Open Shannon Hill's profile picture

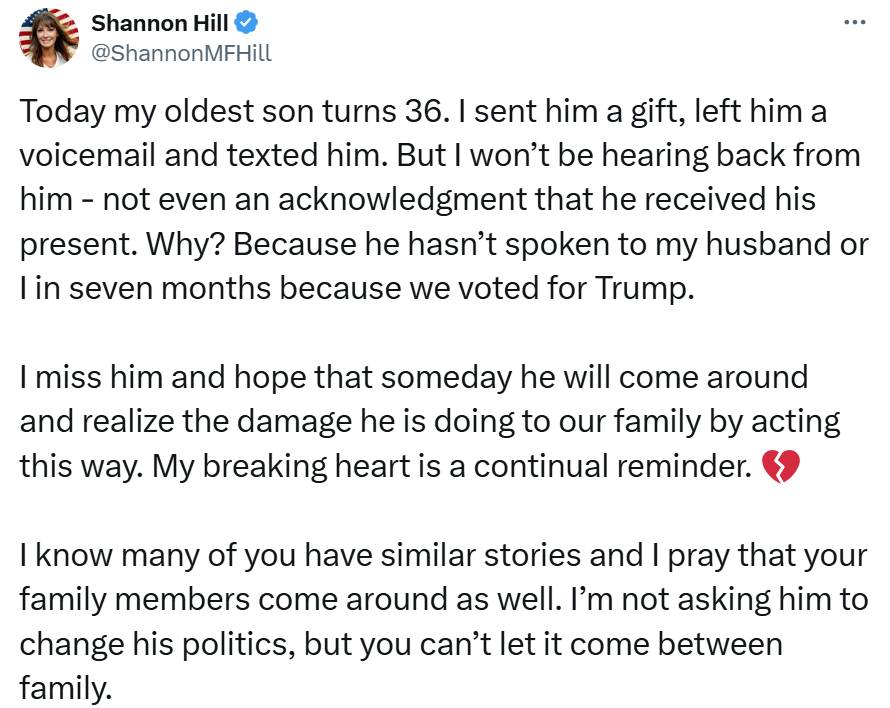point(49,37)
